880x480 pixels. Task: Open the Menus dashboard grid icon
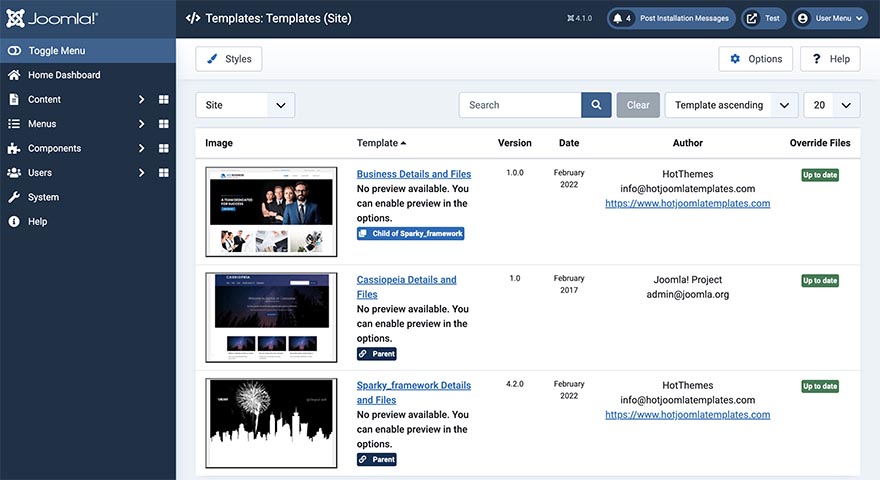163,124
